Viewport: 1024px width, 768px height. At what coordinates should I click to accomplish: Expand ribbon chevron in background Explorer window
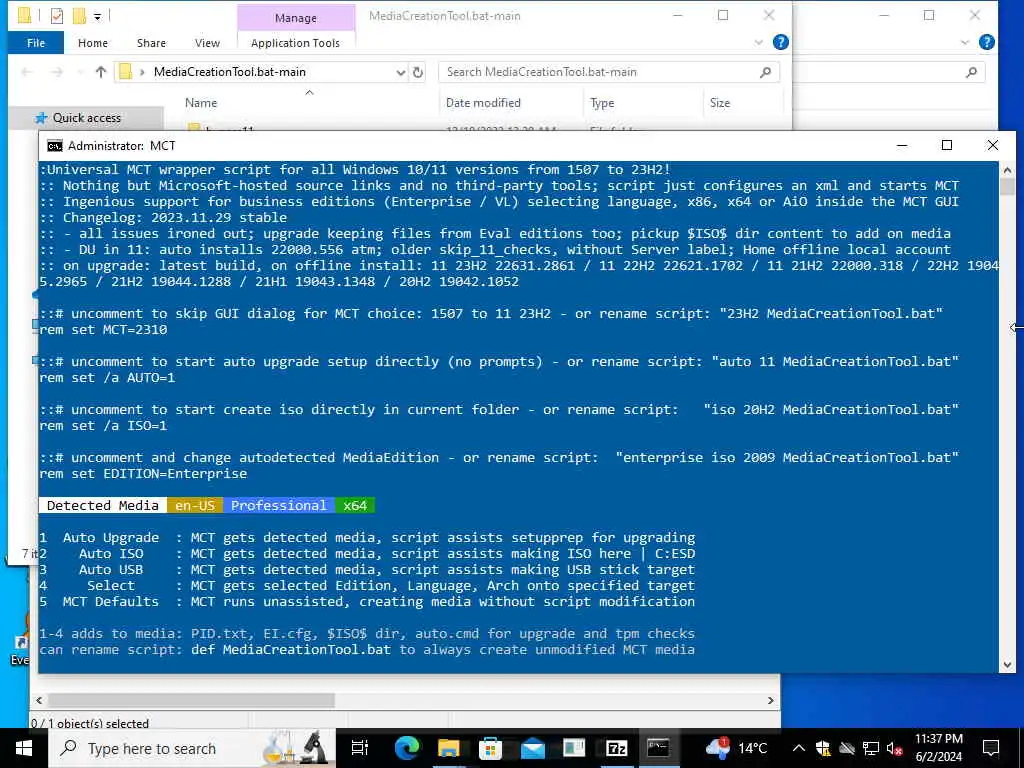click(x=965, y=42)
